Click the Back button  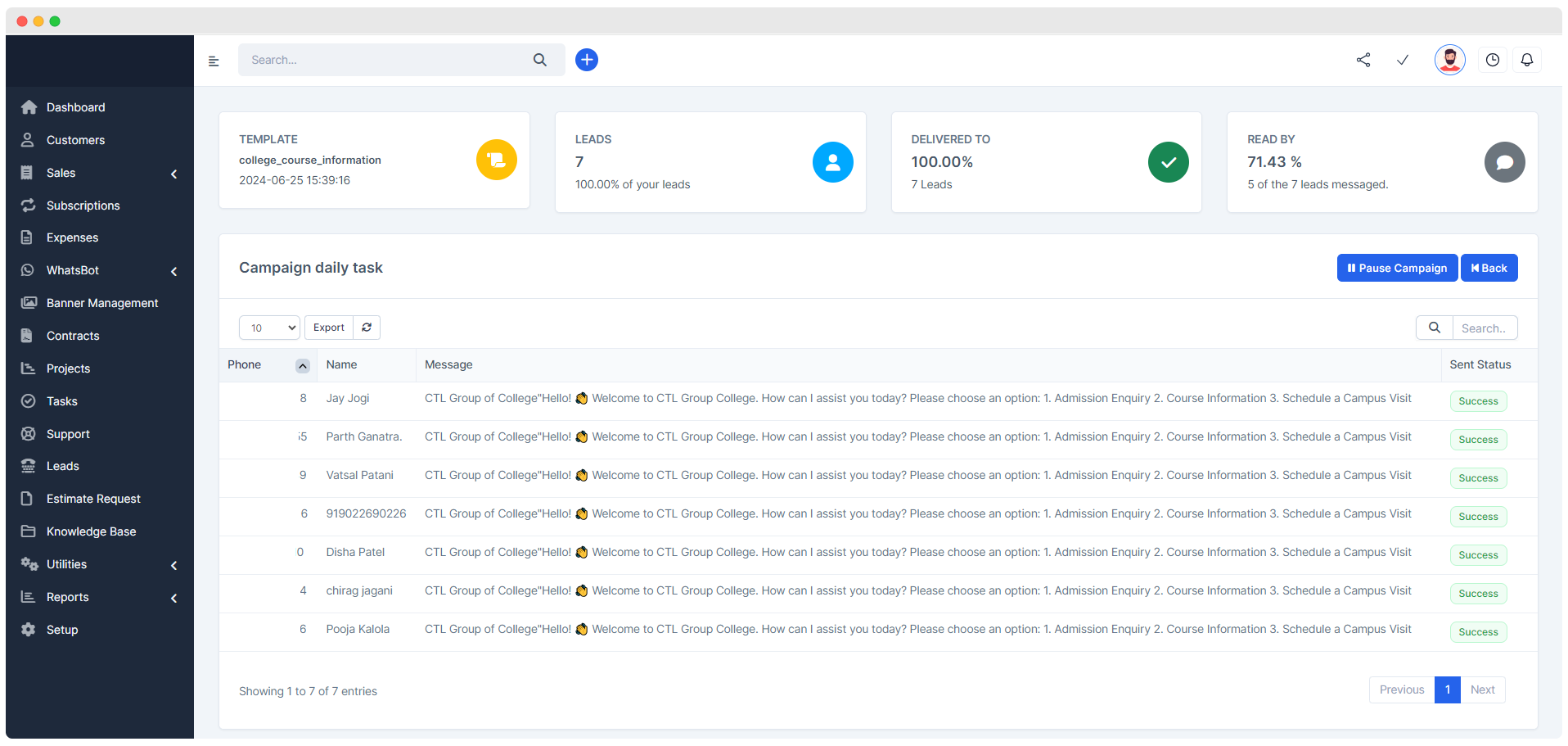1489,268
